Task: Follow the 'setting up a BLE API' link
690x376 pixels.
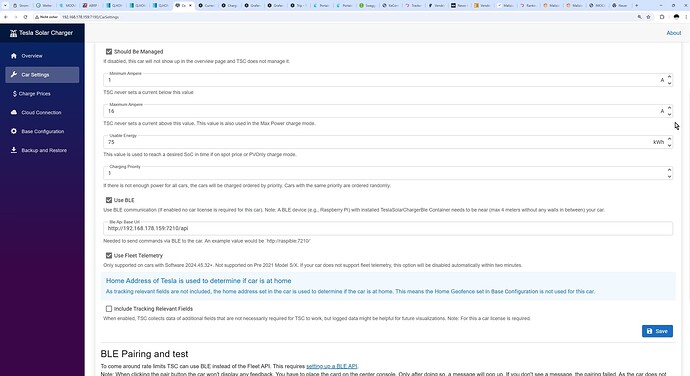Action: pos(332,366)
